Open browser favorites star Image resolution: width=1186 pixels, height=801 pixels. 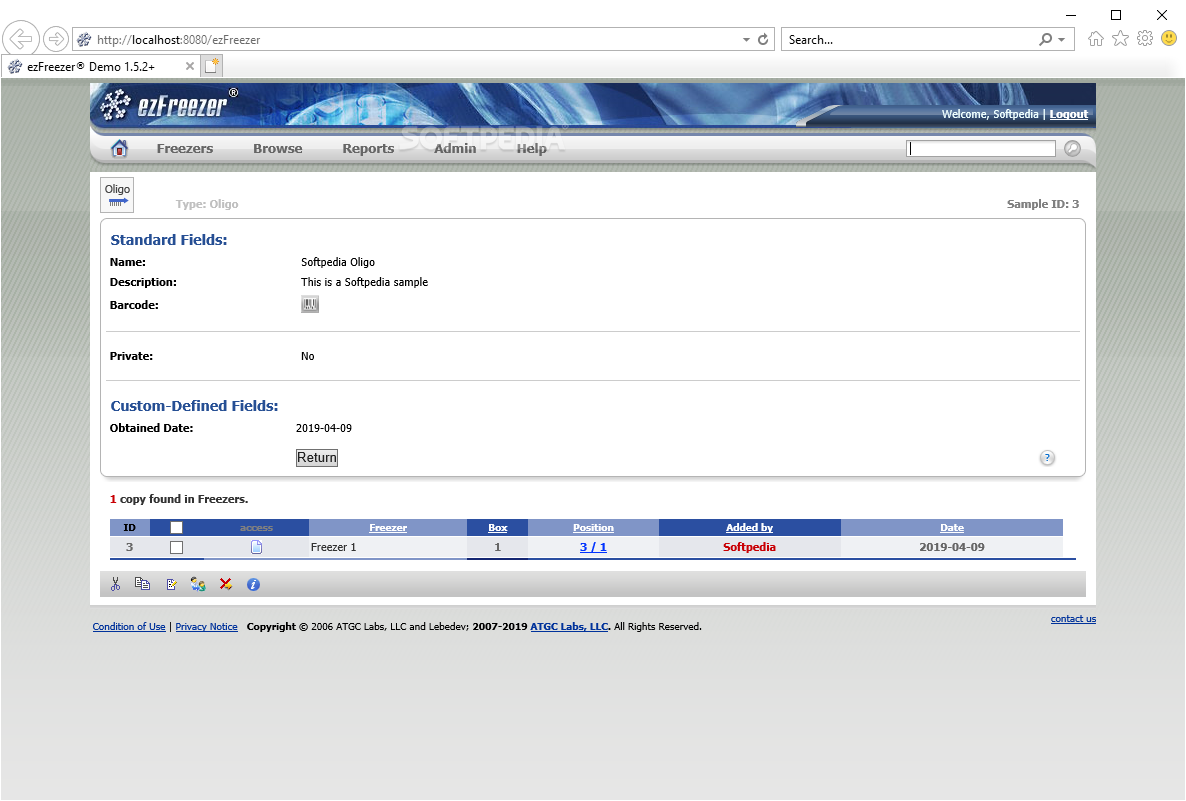1120,39
